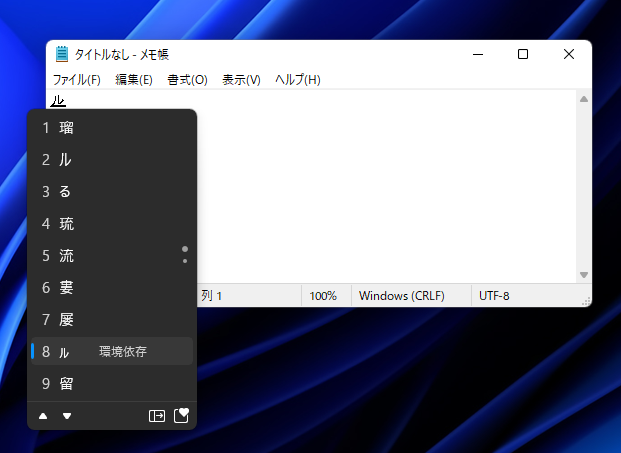Choose candidate 4 琉
Image resolution: width=621 pixels, height=453 pixels.
click(112, 224)
